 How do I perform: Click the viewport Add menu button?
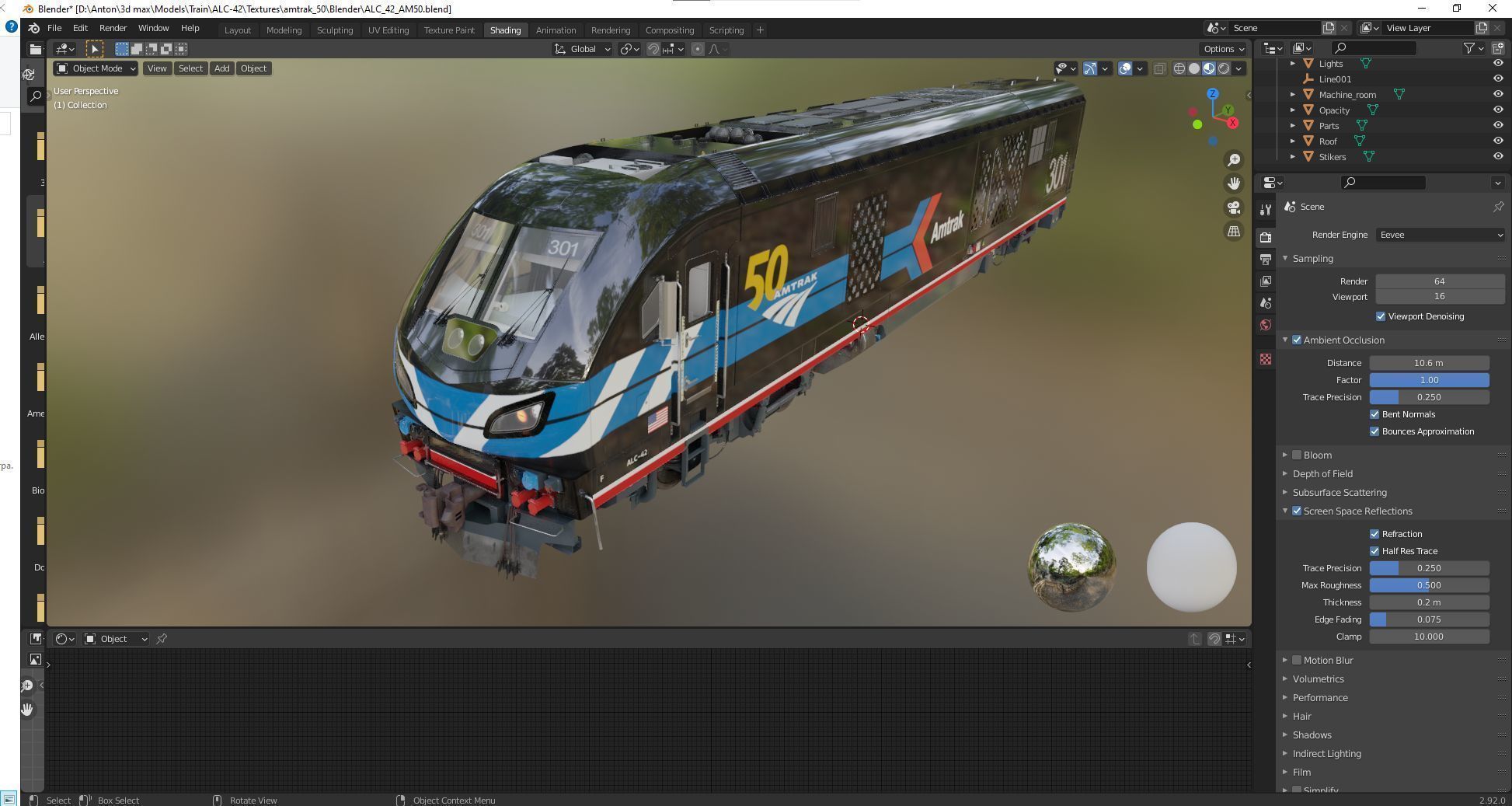(x=221, y=68)
